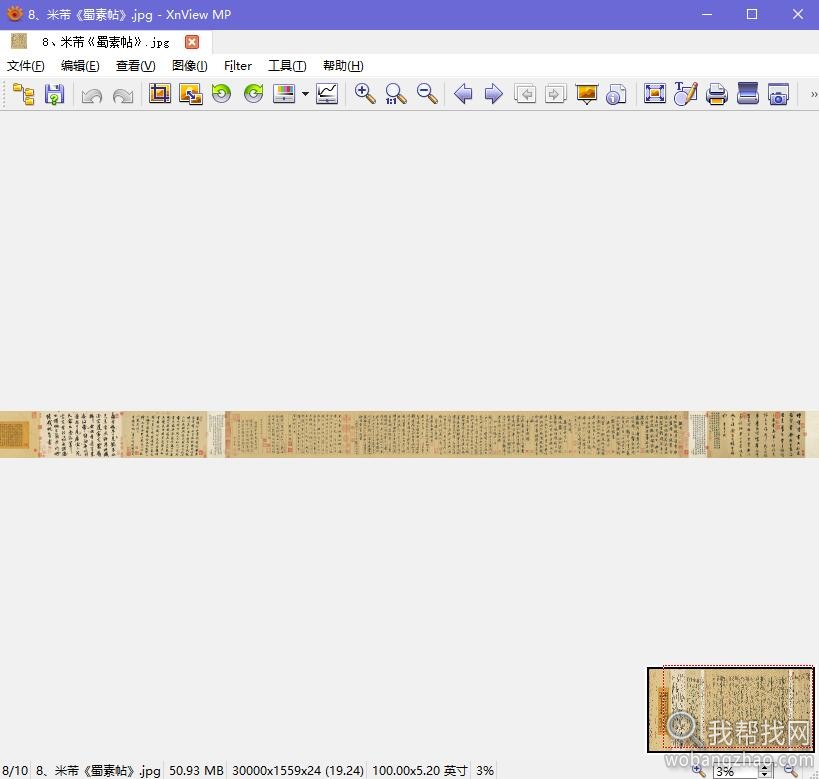819x779 pixels.
Task: Click the navigator preview thumbnail
Action: (x=730, y=710)
